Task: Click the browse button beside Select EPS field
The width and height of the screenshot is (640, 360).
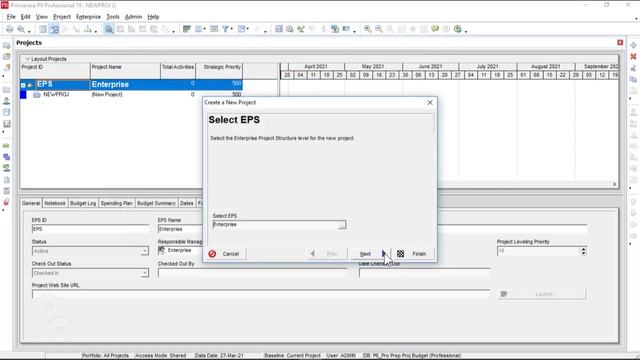Action: pyautogui.click(x=342, y=225)
